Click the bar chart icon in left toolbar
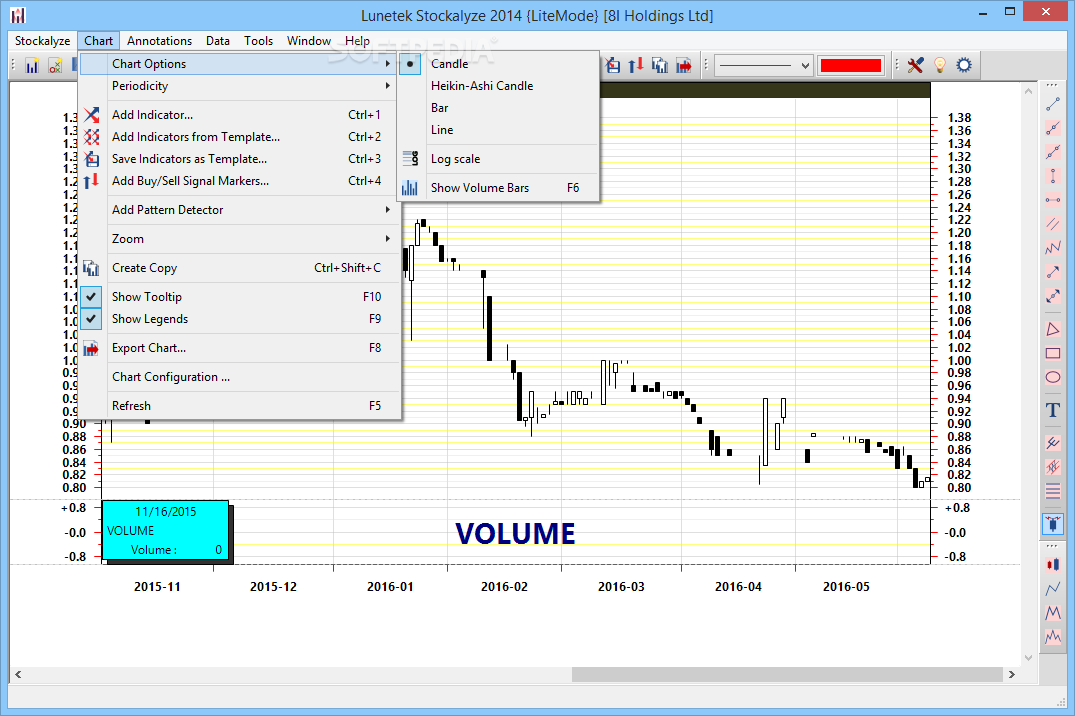 (x=32, y=65)
